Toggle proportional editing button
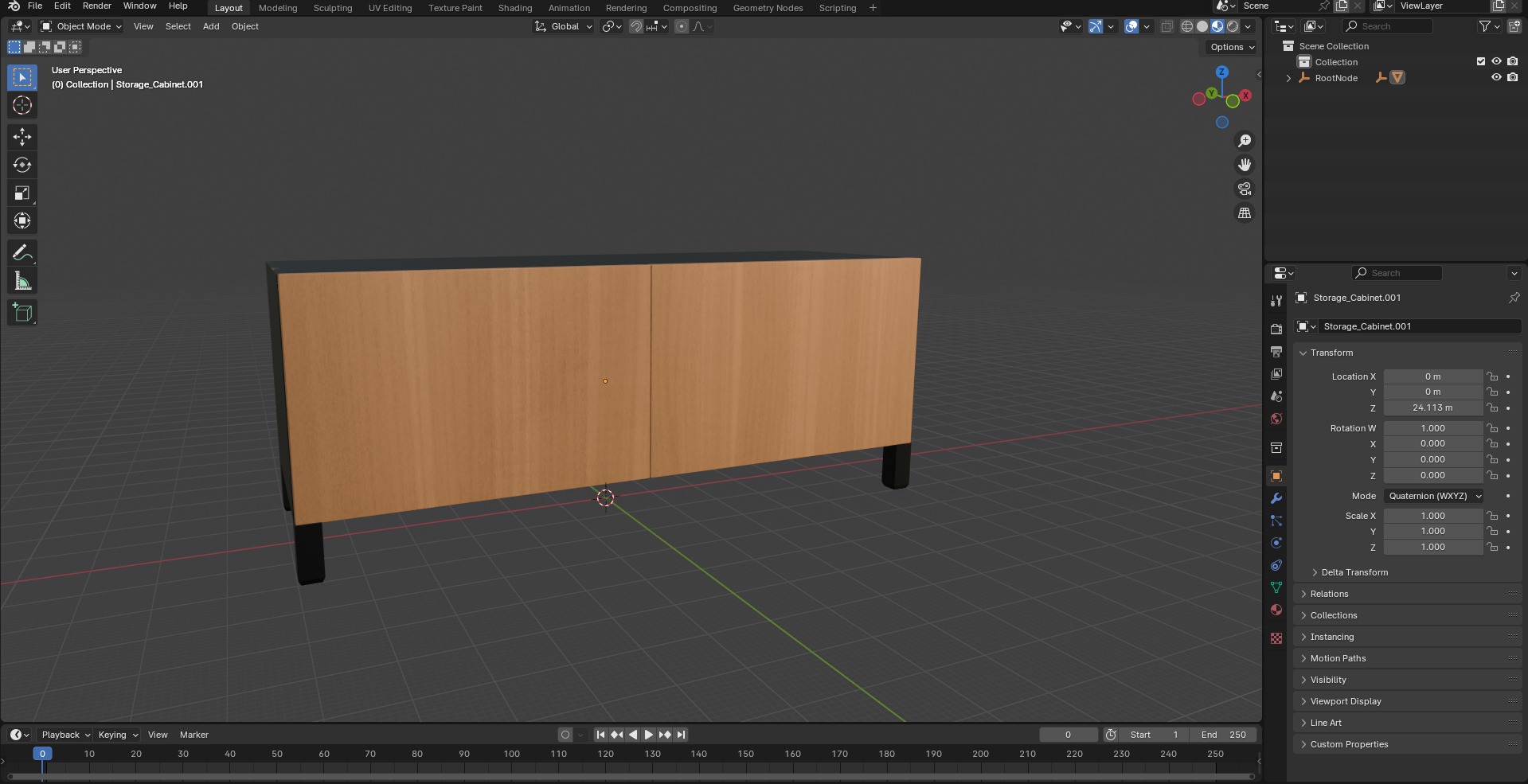1528x784 pixels. click(x=682, y=26)
